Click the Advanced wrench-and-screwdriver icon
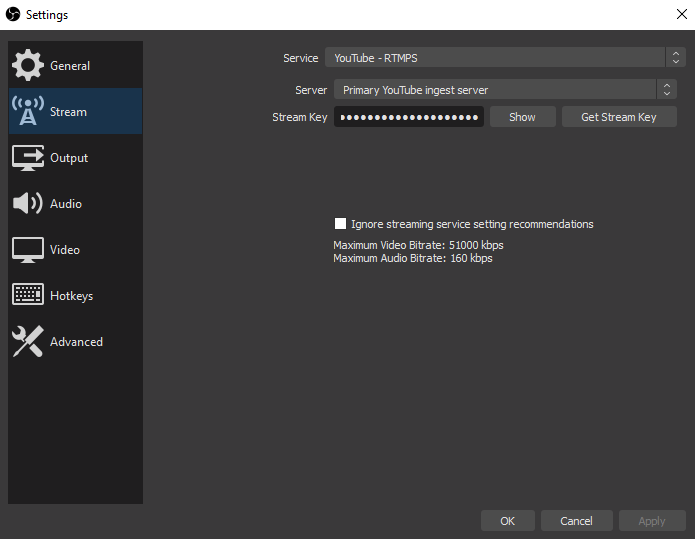The height and width of the screenshot is (539, 695). point(27,342)
